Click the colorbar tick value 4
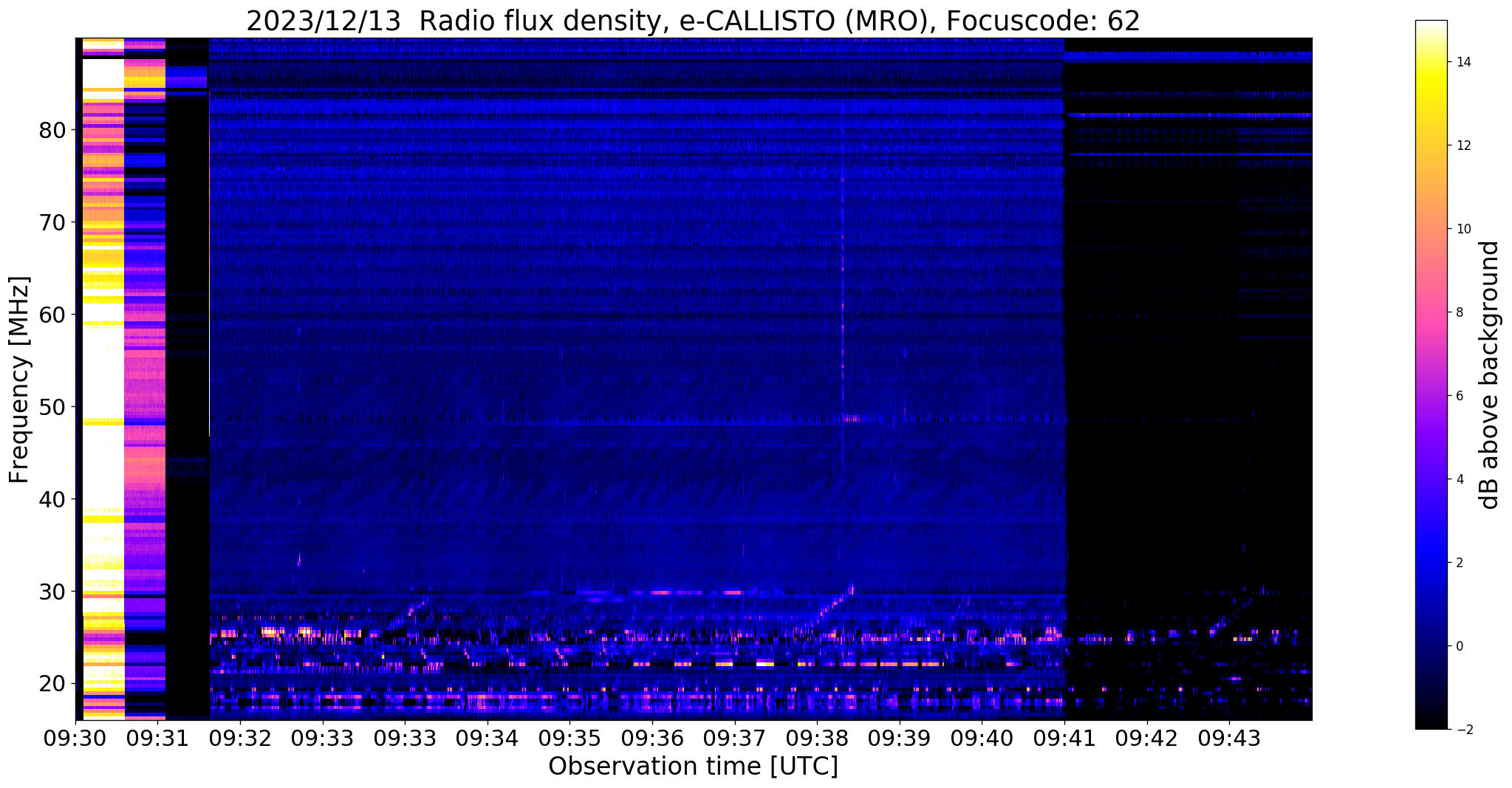 (1459, 479)
